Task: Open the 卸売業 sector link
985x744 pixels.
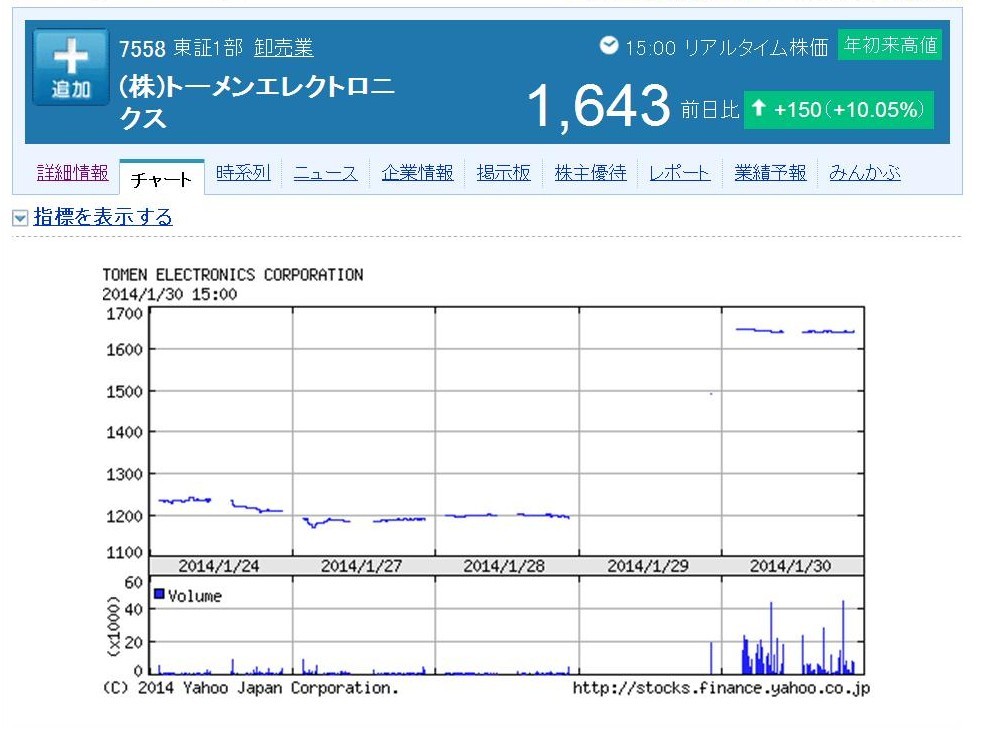Action: 283,48
